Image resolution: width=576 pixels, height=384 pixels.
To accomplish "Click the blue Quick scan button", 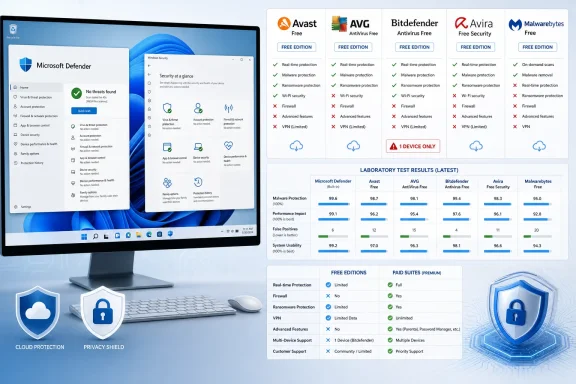I will click(84, 111).
